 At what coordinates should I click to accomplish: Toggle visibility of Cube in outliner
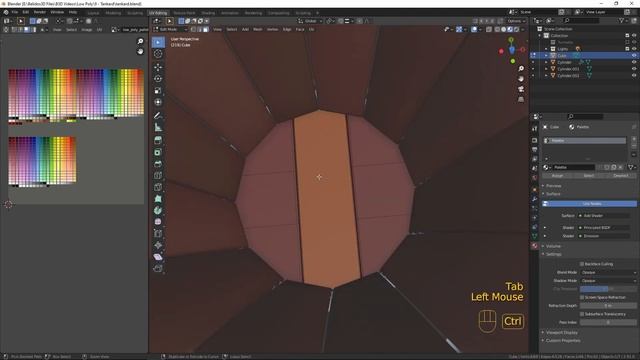coord(634,56)
